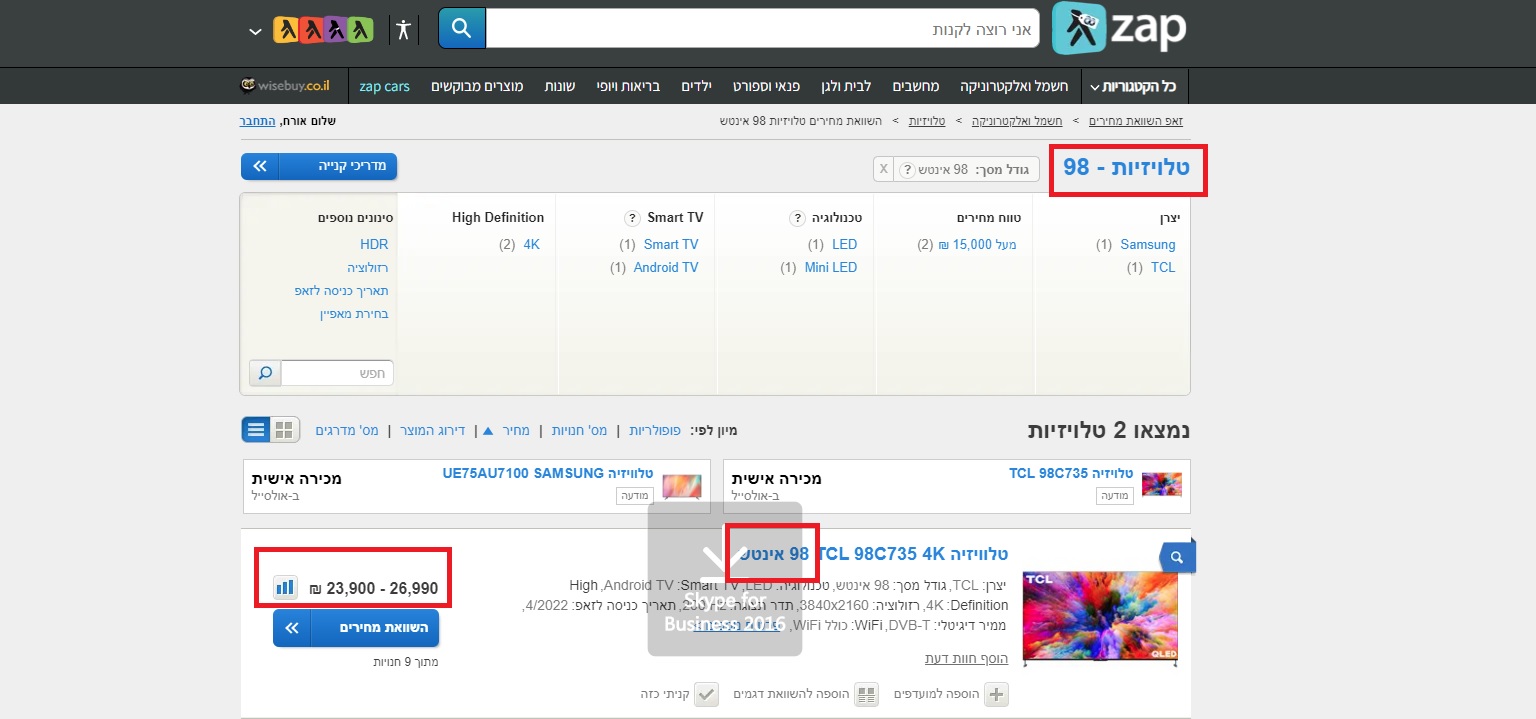Click the zap logo
This screenshot has height=719, width=1536.
(x=1119, y=28)
